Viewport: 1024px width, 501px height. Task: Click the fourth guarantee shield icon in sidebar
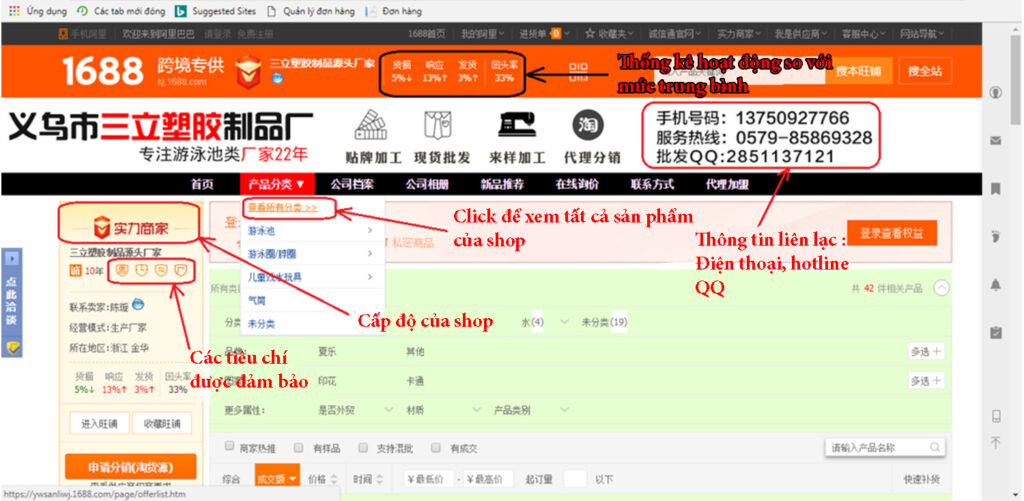182,270
